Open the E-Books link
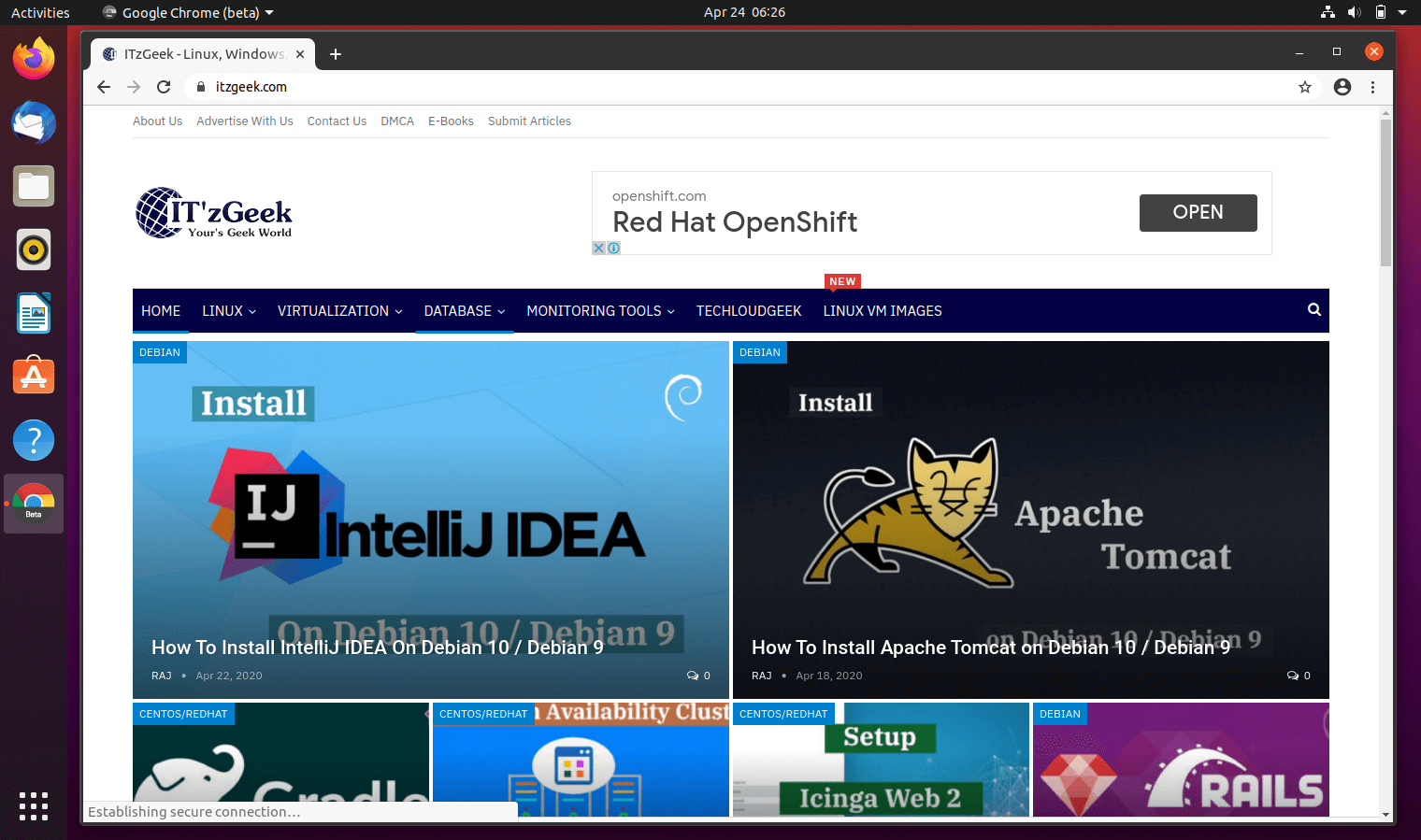 pos(451,121)
